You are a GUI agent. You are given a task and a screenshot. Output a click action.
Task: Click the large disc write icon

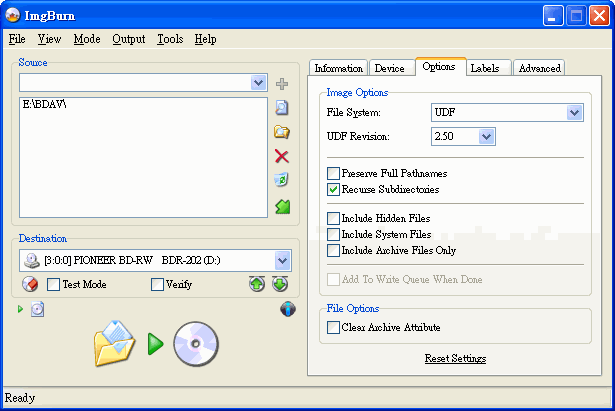[x=196, y=344]
